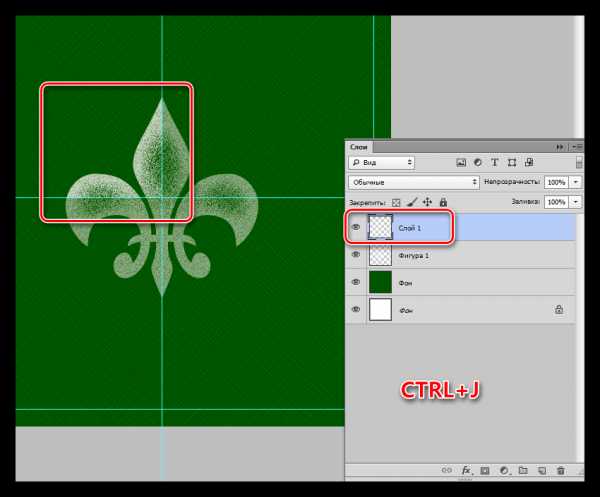The image size is (600, 497).
Task: Click the lock transparent pixels icon
Action: pos(396,202)
